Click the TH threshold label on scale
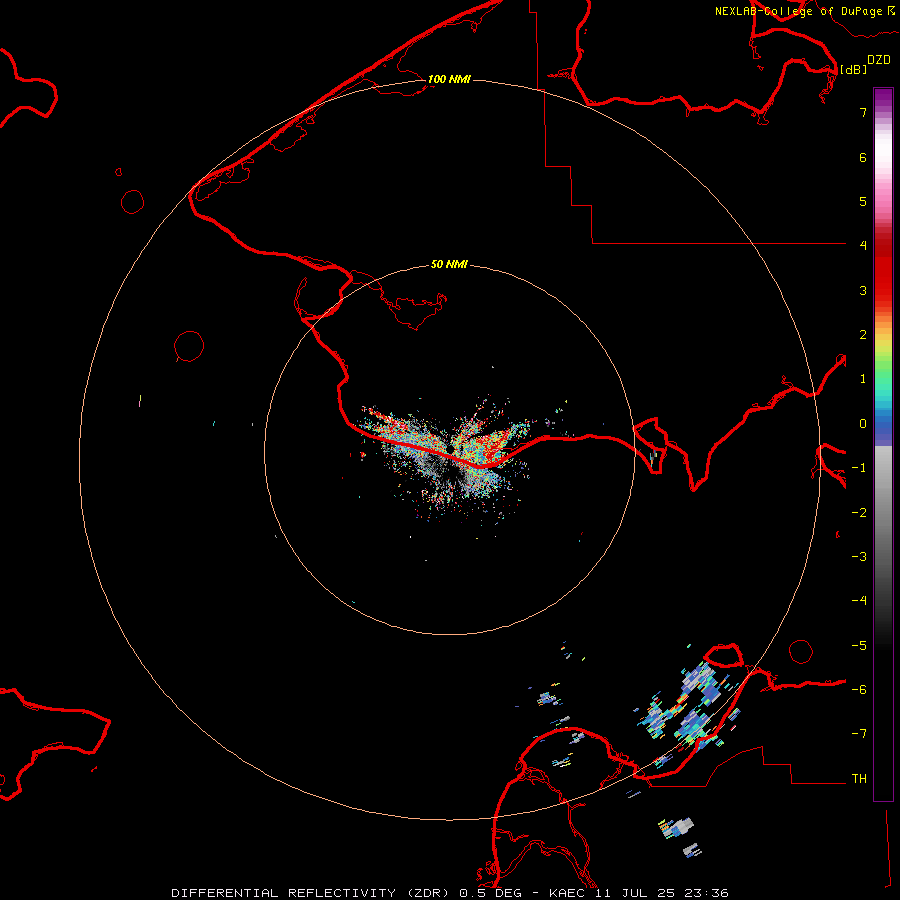Image resolution: width=900 pixels, height=900 pixels. tap(859, 779)
